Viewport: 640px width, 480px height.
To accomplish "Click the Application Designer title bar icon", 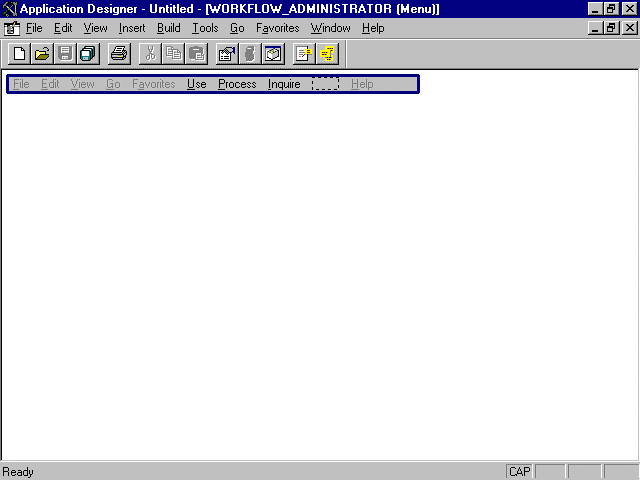I will pyautogui.click(x=10, y=9).
